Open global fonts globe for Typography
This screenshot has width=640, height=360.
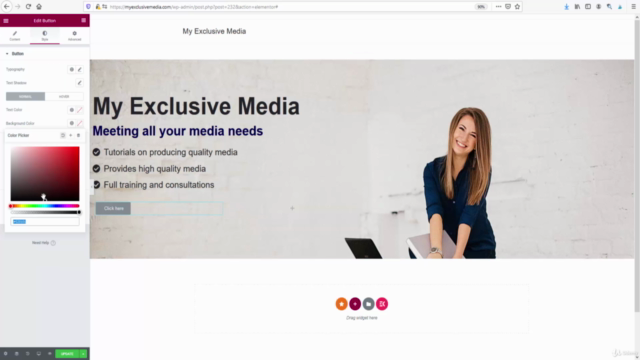click(x=71, y=69)
